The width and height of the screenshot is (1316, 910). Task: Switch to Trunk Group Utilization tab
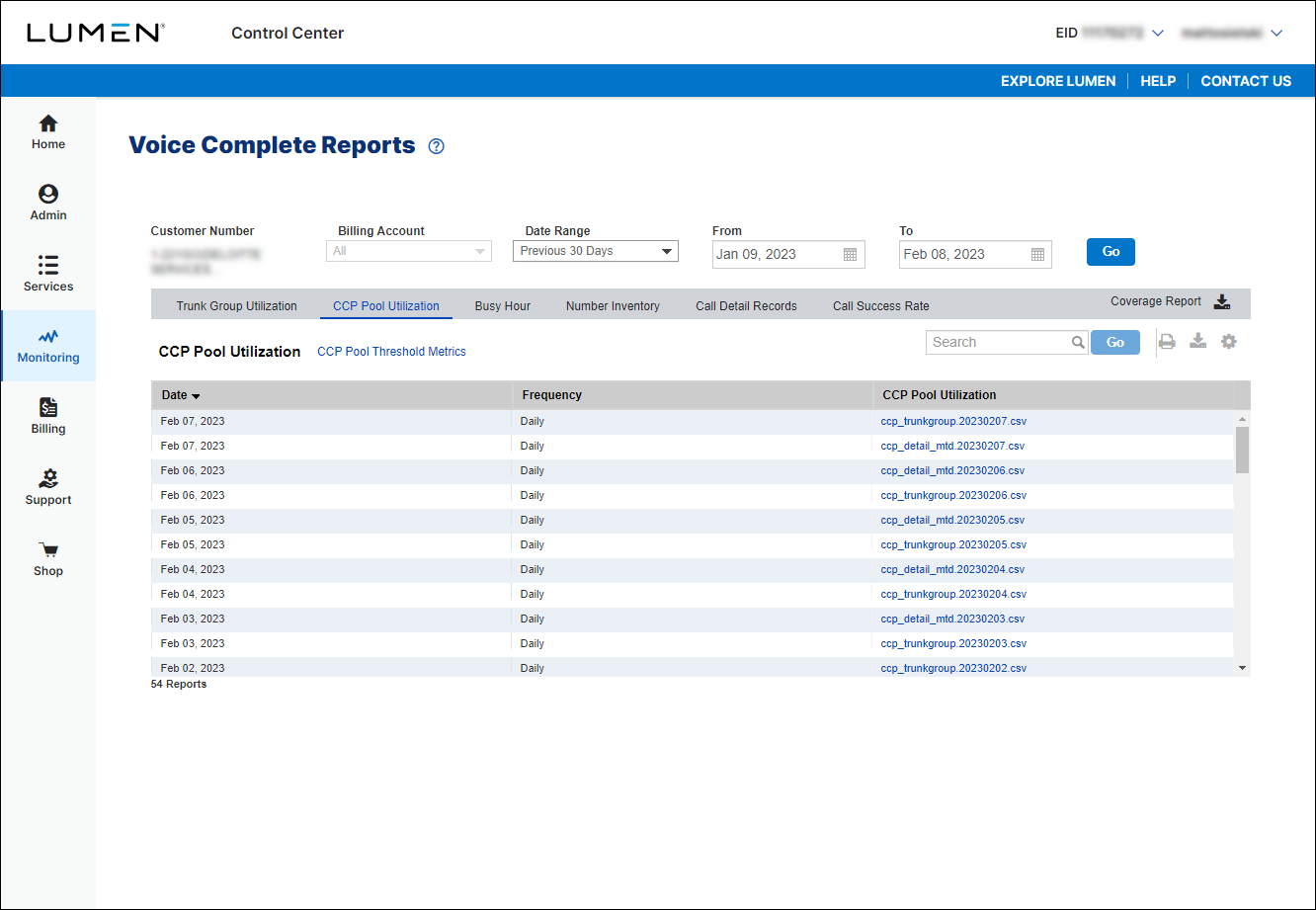pos(237,306)
